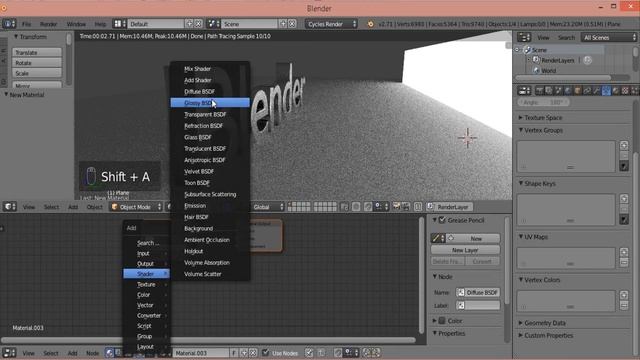
Task: Click the 3D View editor type icon
Action: click(x=9, y=207)
